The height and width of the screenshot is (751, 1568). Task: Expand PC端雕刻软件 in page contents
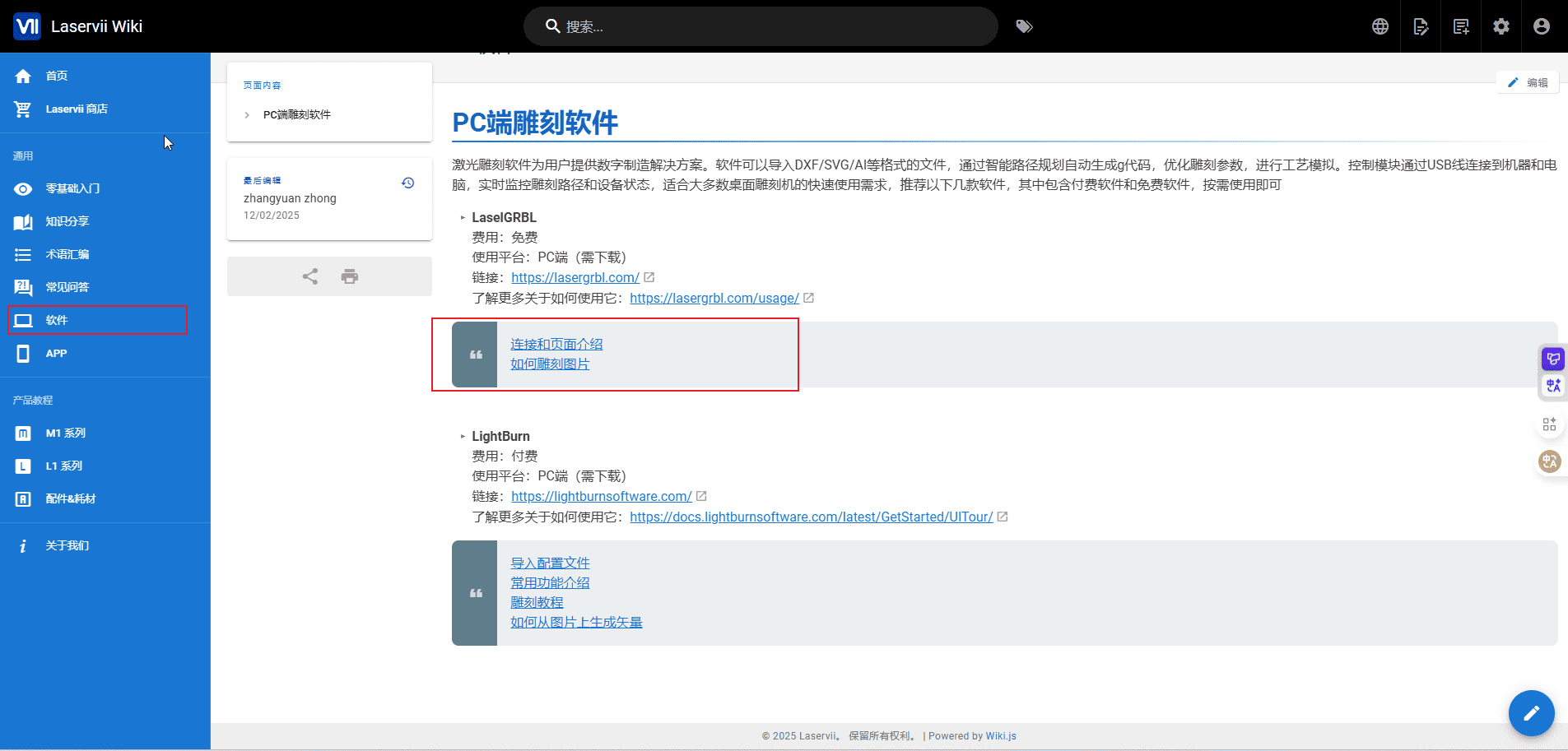[247, 115]
